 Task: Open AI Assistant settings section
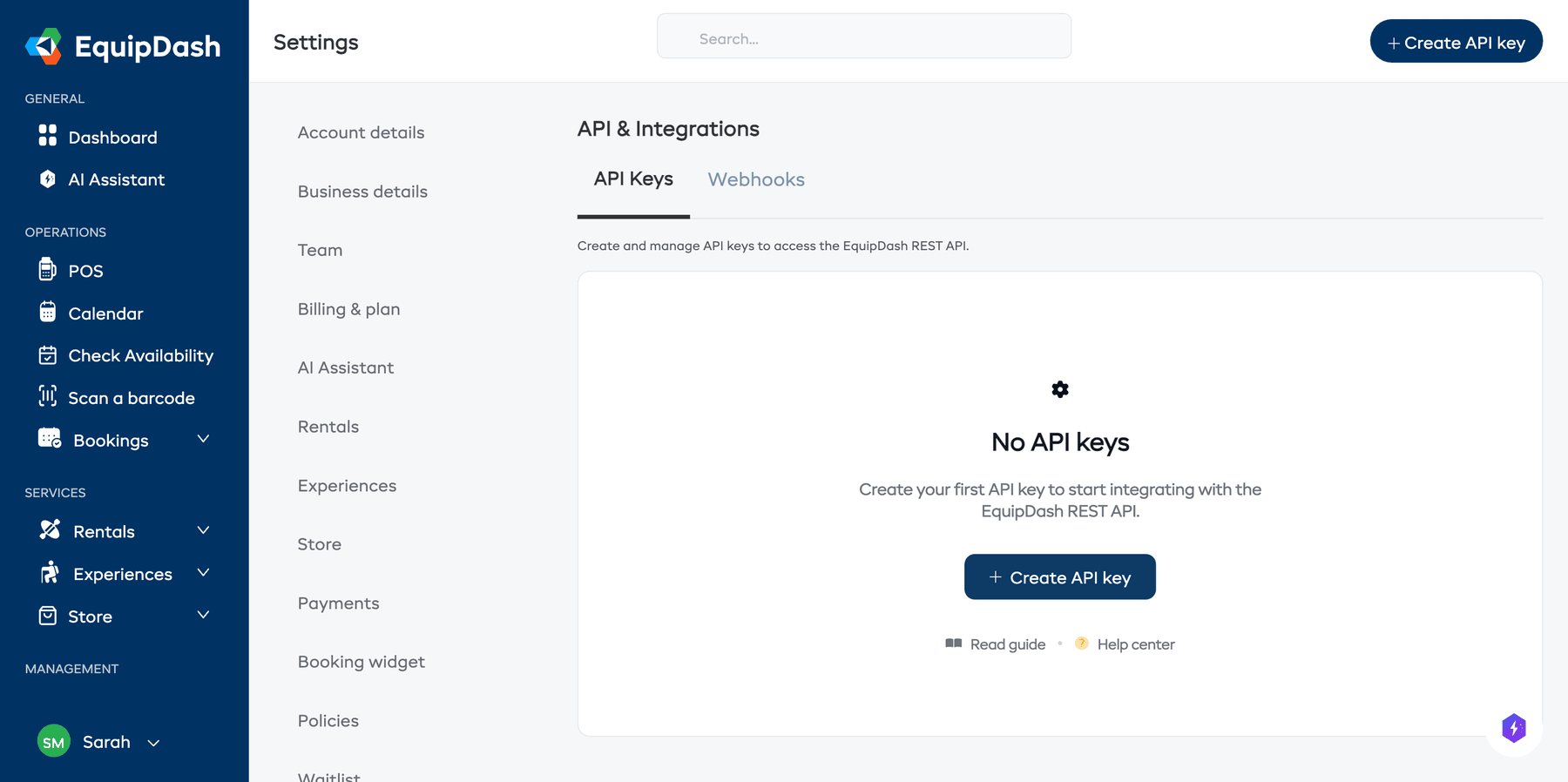coord(346,367)
